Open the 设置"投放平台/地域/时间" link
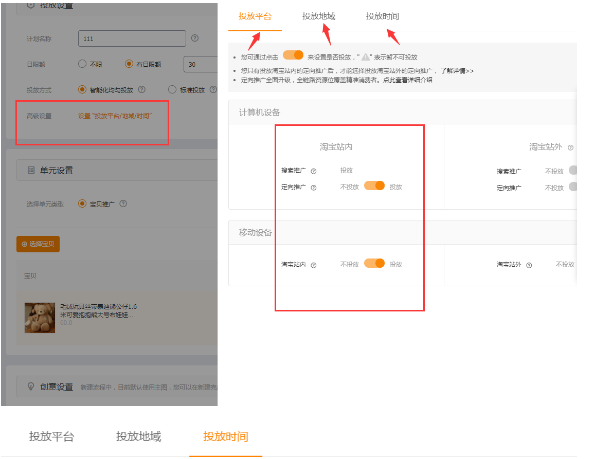The image size is (590, 459). [115, 116]
